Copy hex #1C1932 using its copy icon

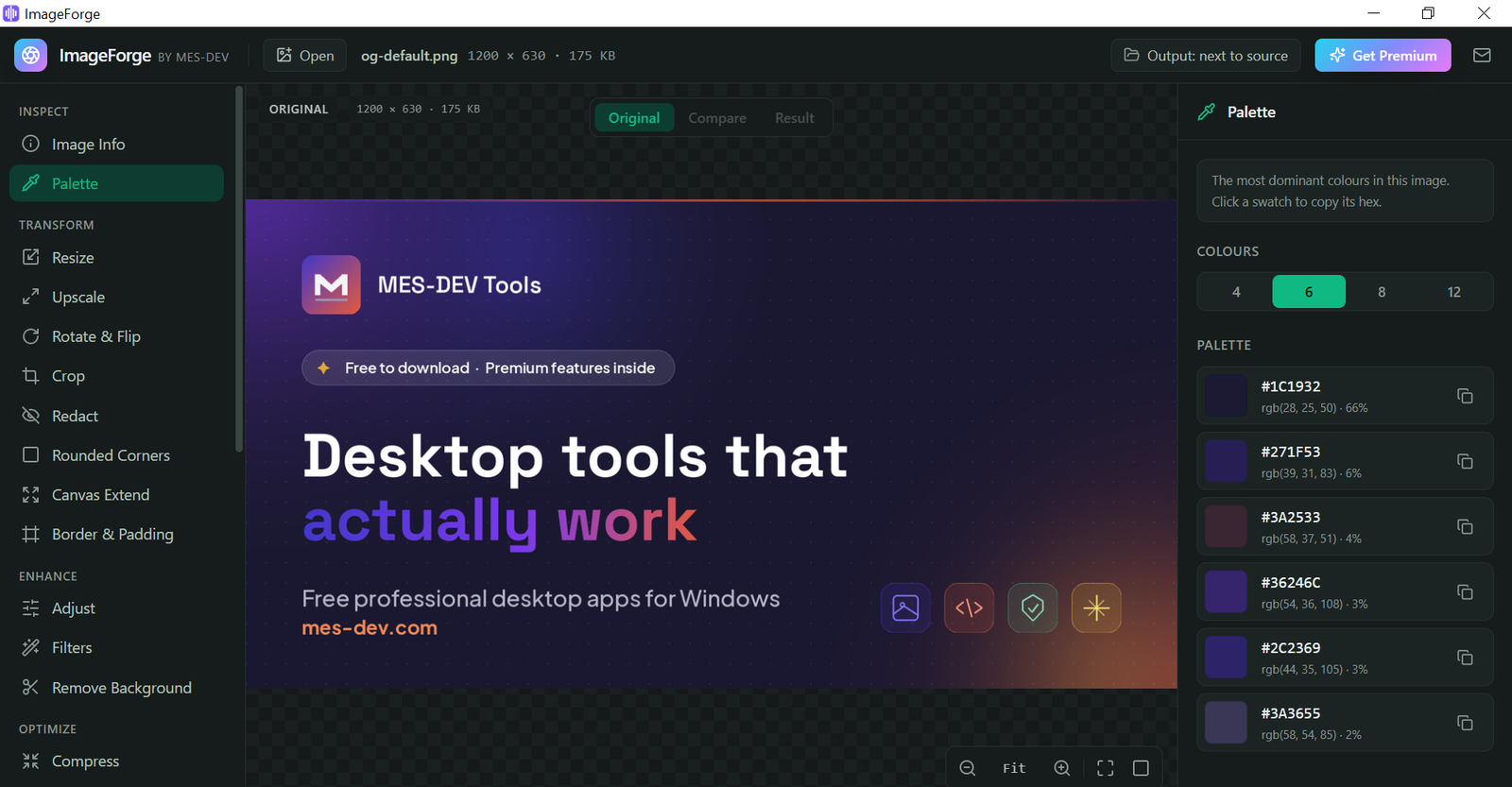coord(1465,396)
